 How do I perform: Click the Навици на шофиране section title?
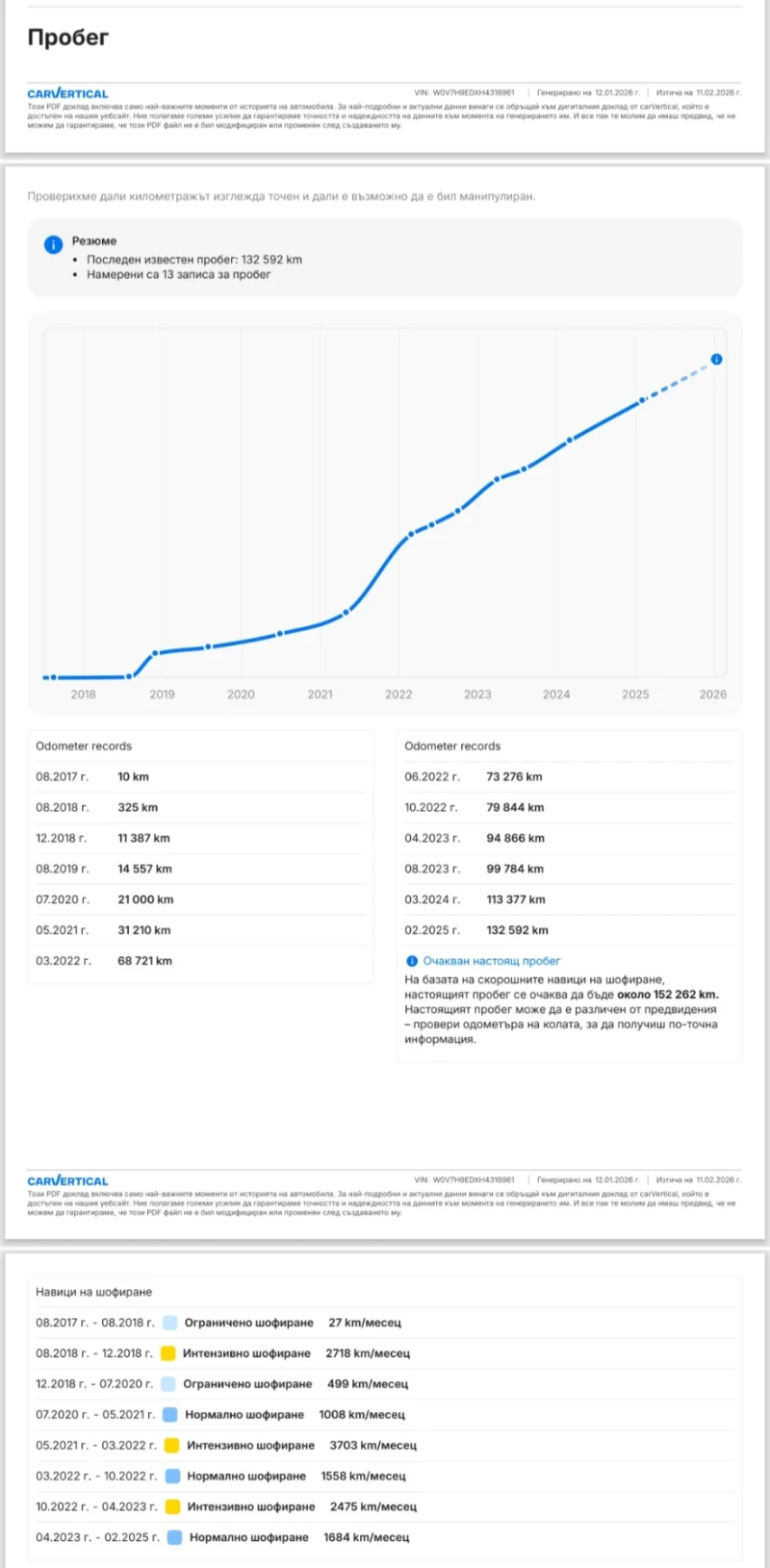(93, 1292)
